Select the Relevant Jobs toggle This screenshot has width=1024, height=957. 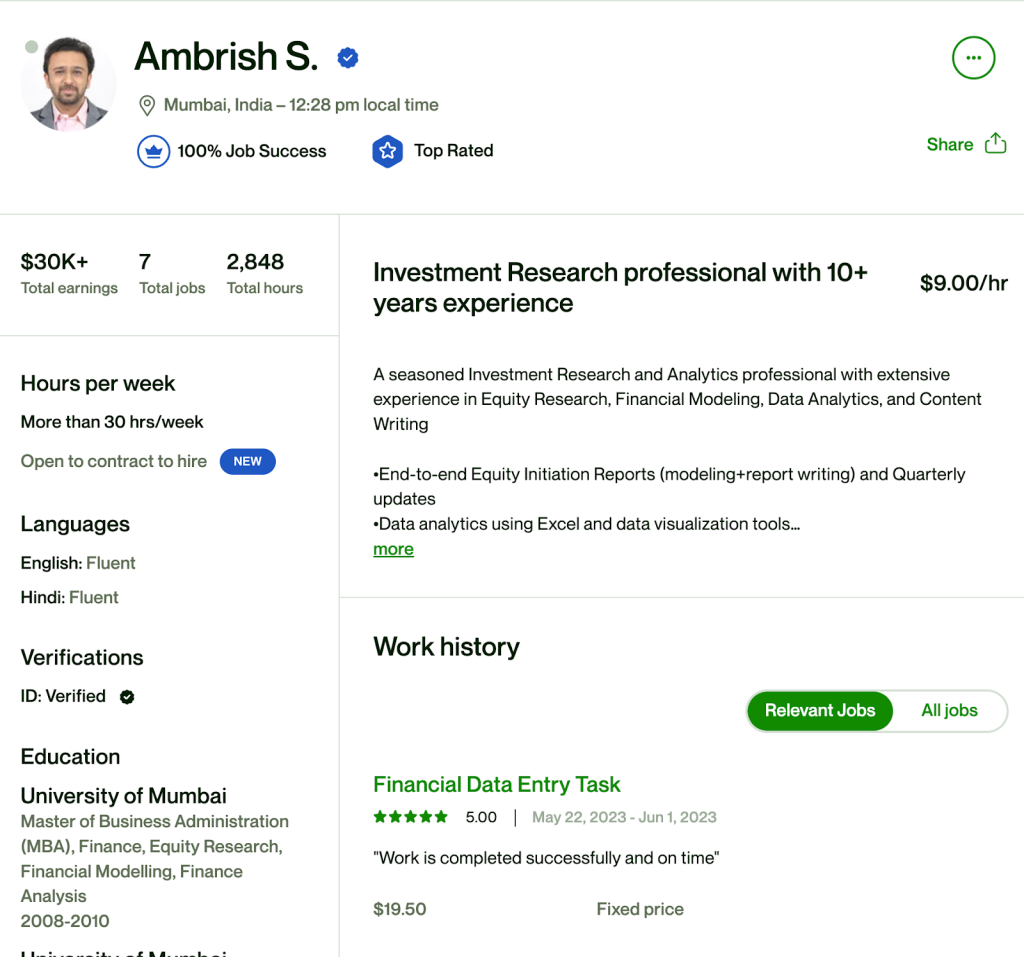tap(820, 711)
